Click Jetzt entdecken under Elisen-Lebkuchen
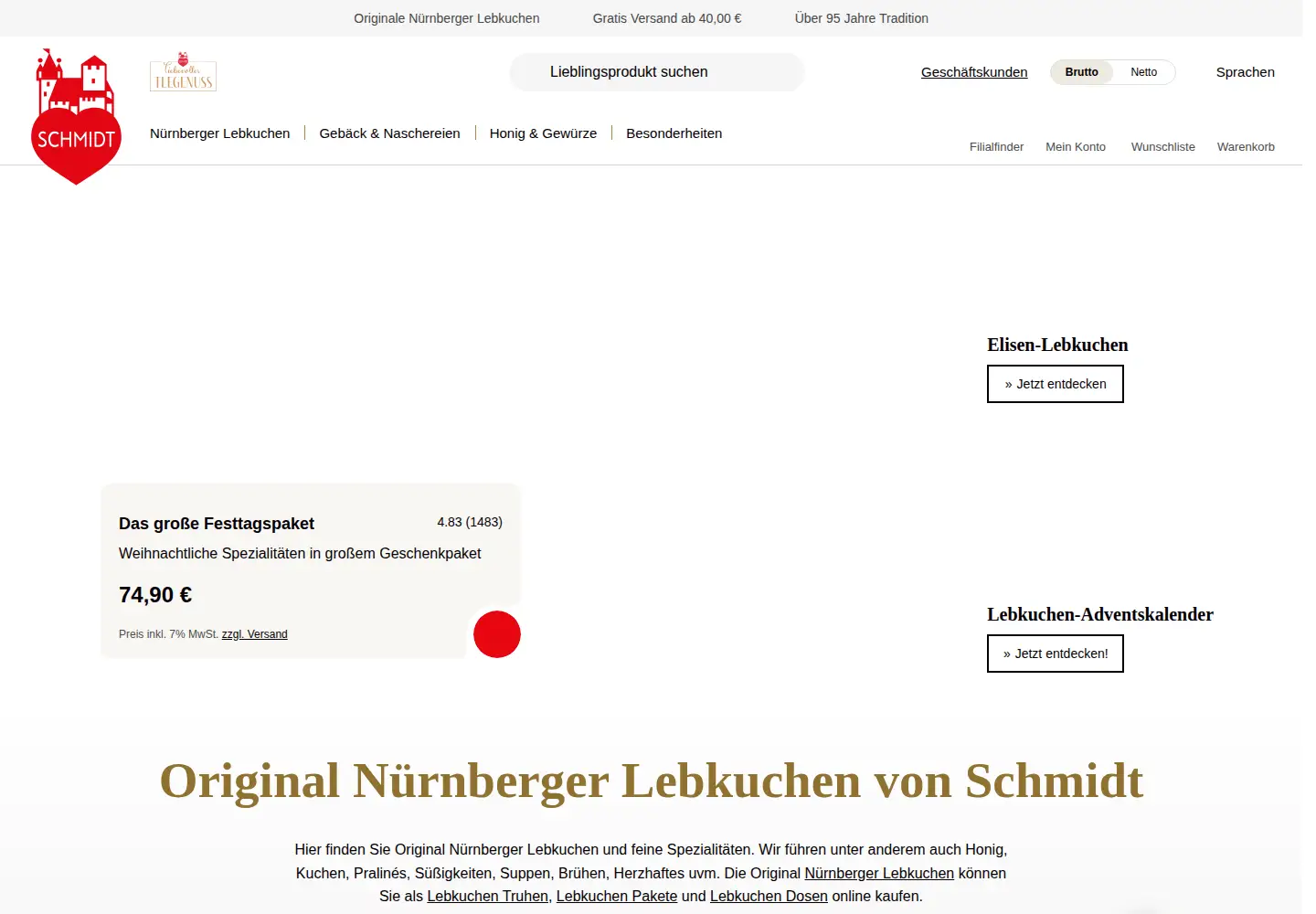1316x914 pixels. click(x=1056, y=384)
